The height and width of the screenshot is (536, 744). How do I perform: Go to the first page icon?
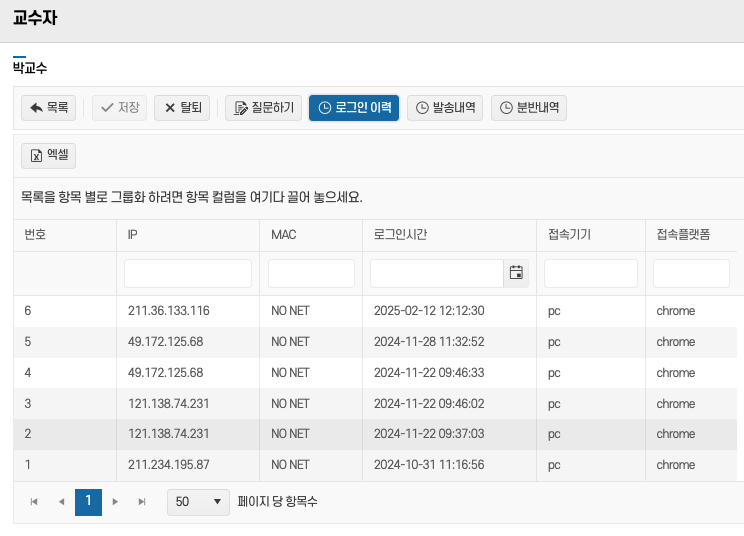tap(34, 502)
